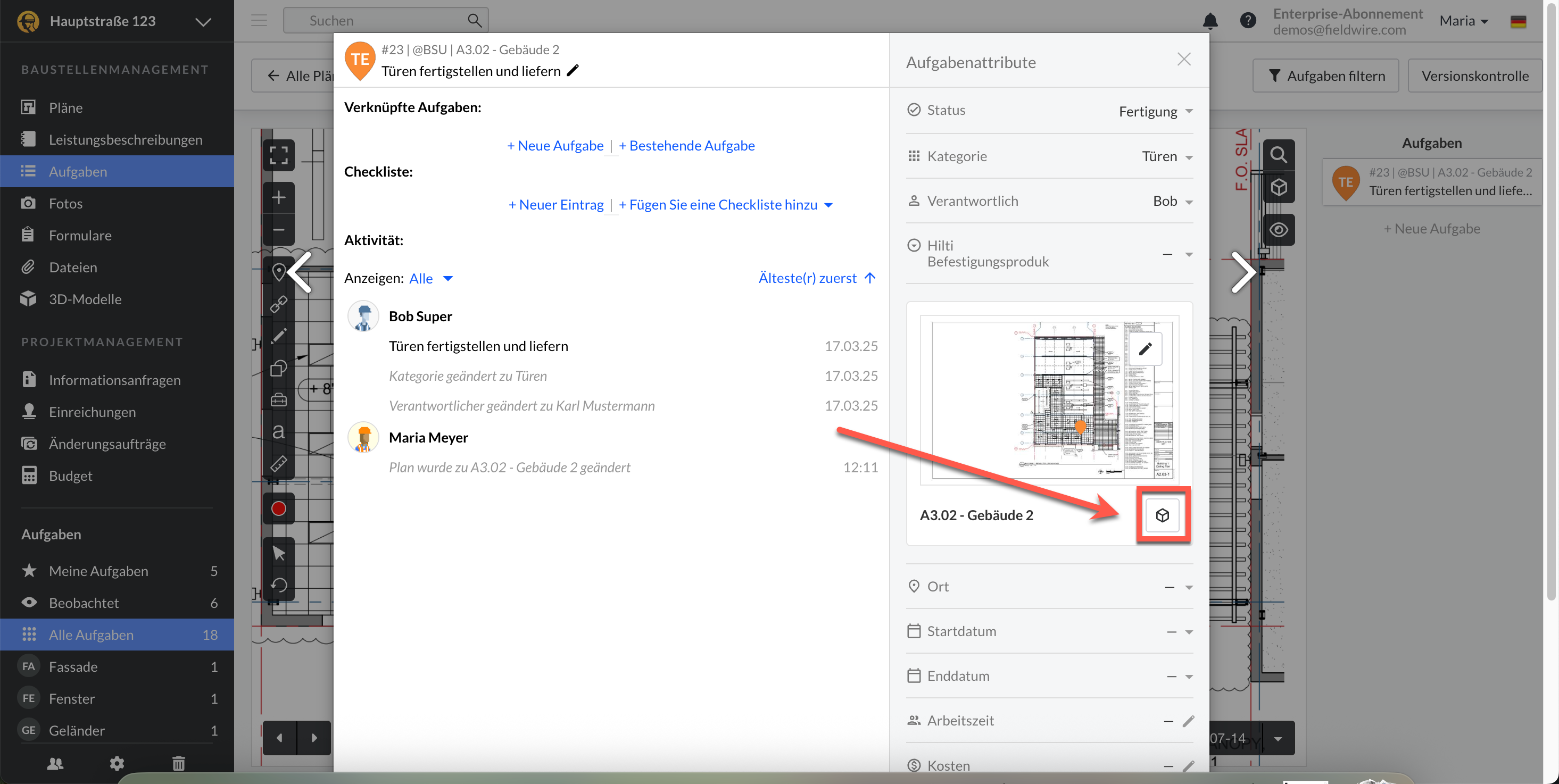
Task: Edit the task title with pencil icon
Action: (x=573, y=71)
